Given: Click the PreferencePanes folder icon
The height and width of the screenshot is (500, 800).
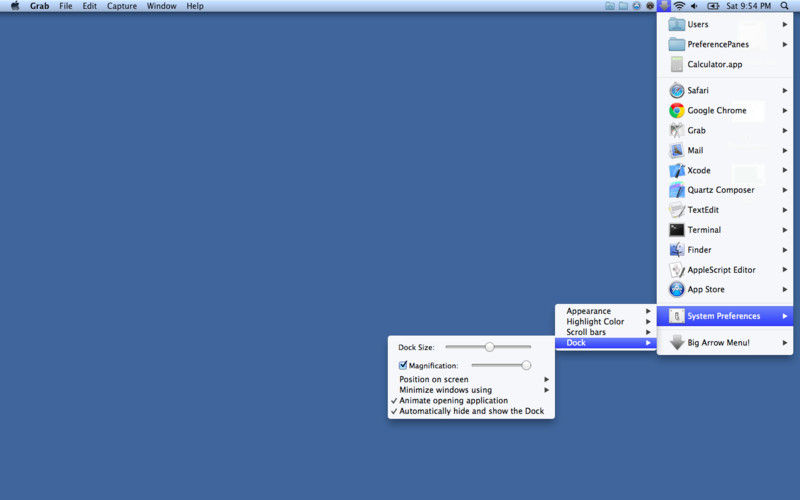Looking at the screenshot, I should 677,44.
